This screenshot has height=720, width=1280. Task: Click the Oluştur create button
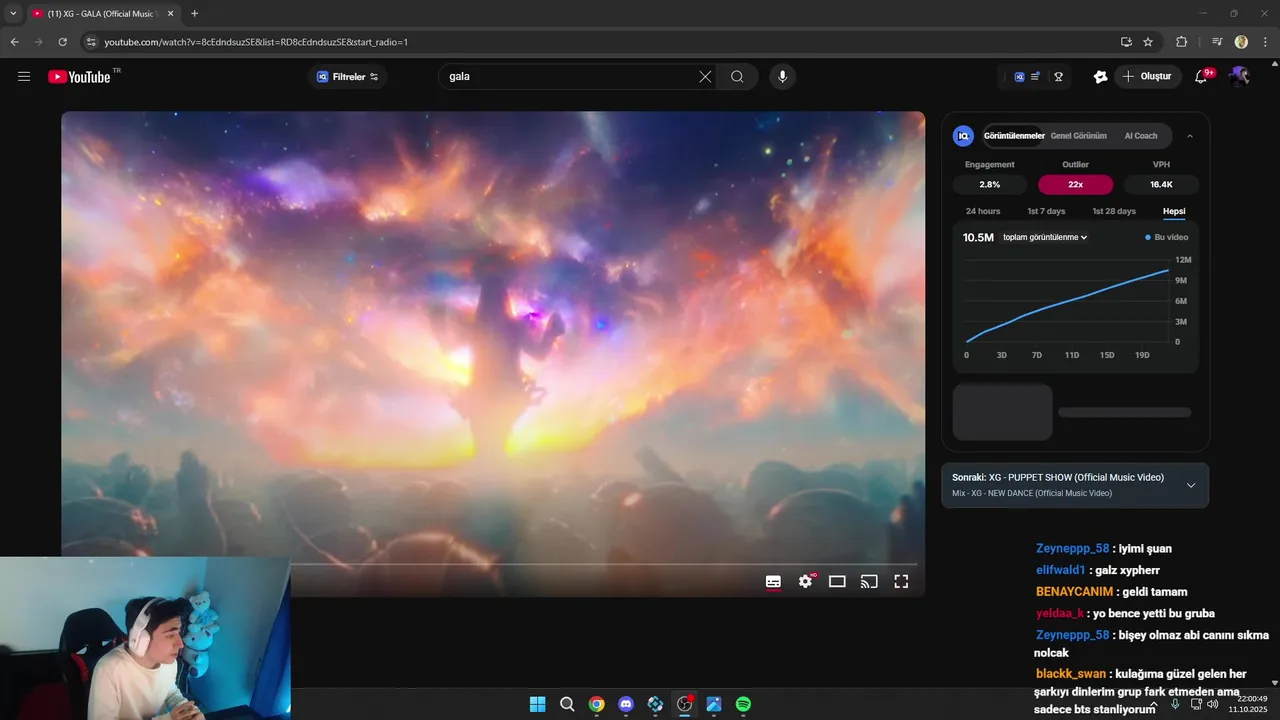[1148, 76]
